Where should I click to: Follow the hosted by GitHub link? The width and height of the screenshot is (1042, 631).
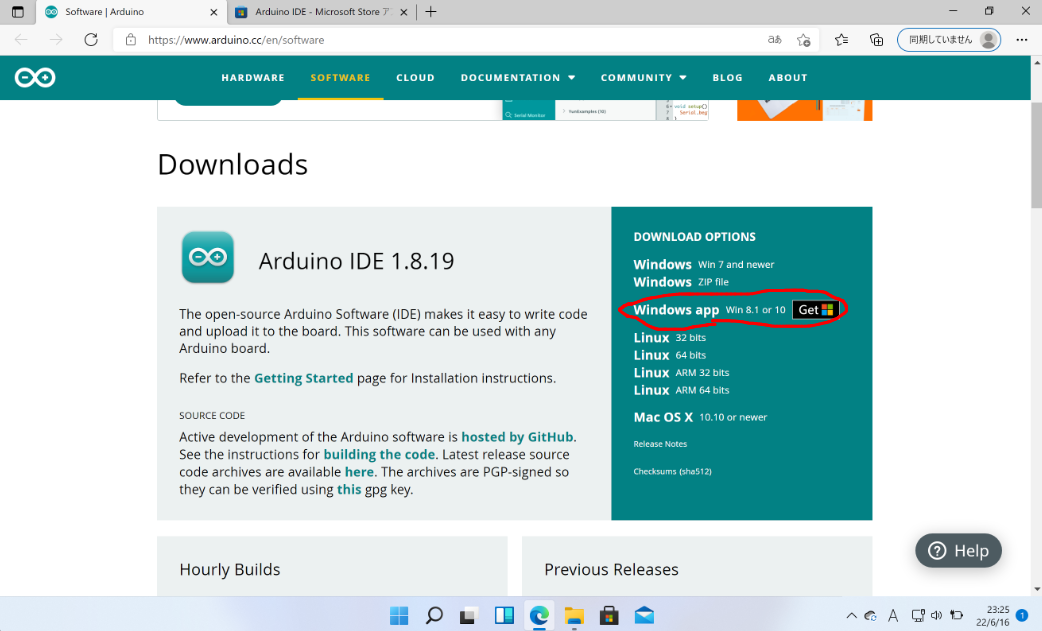[x=517, y=437]
